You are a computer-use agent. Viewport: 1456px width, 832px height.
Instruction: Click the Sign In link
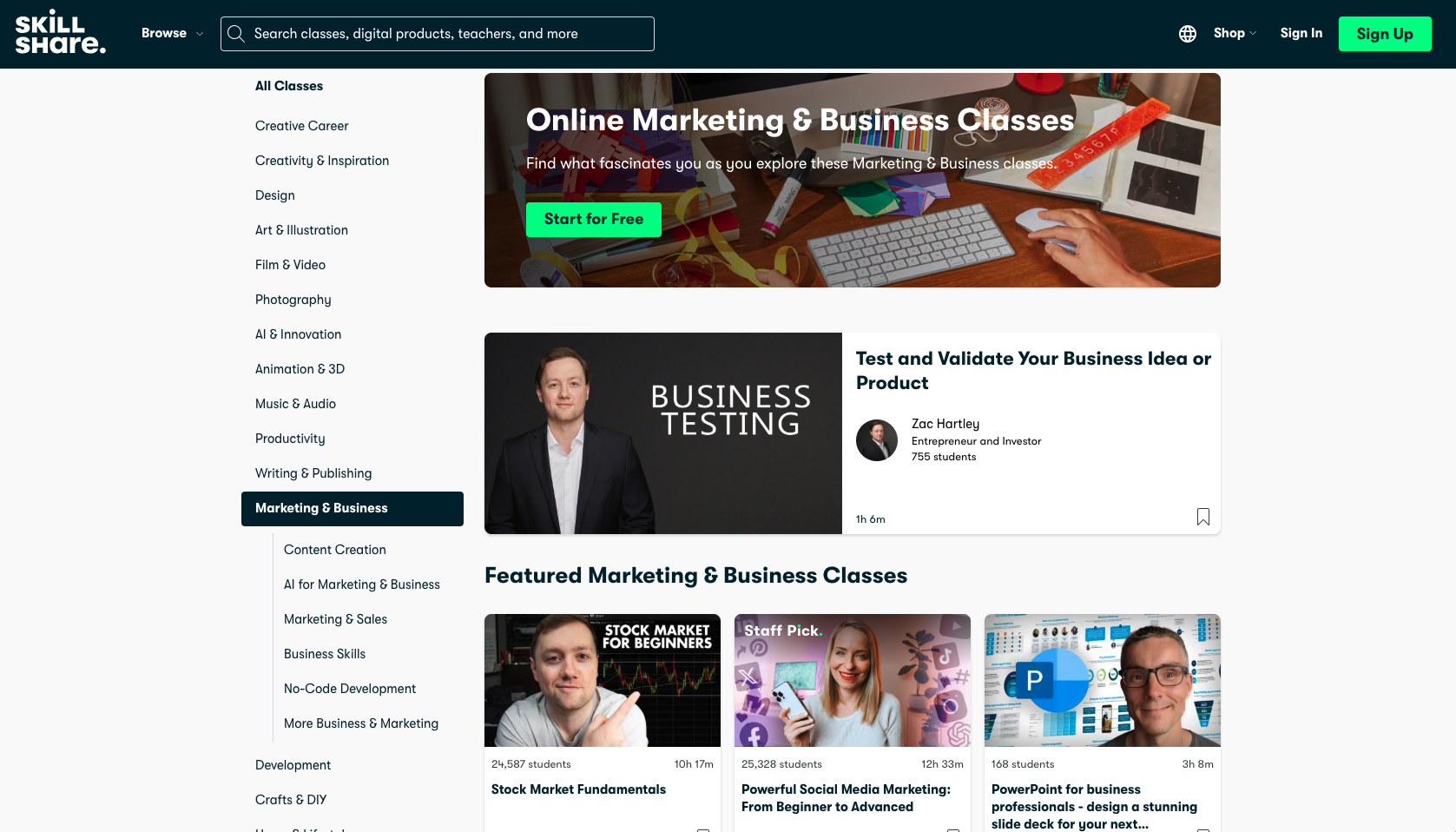(x=1301, y=33)
